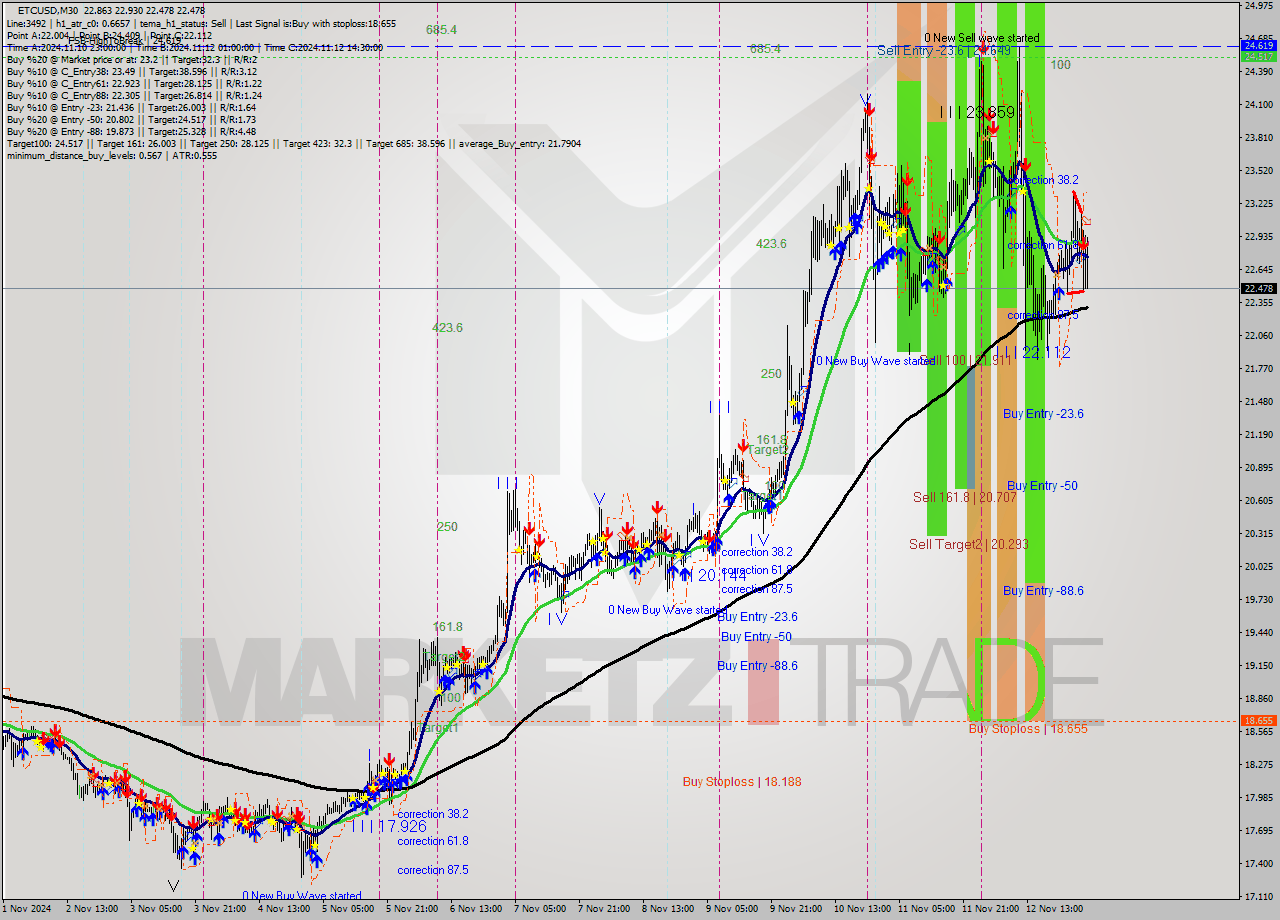Select the 'Buy Stoploss | 18.188' label
The image size is (1280, 920).
(742, 782)
